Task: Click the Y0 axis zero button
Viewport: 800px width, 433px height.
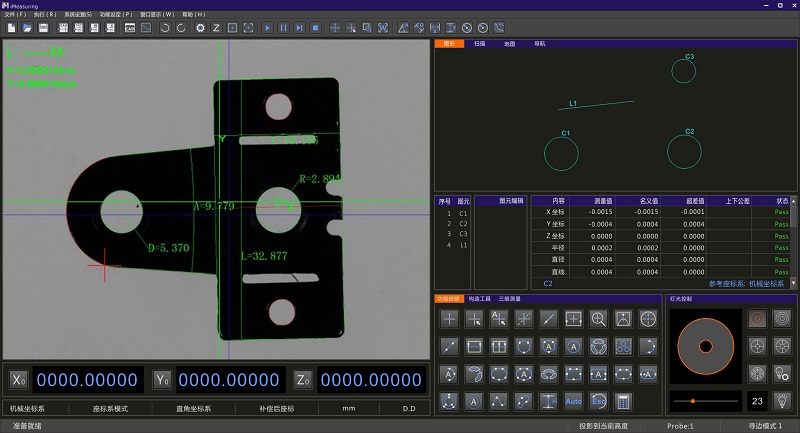Action: tap(162, 380)
